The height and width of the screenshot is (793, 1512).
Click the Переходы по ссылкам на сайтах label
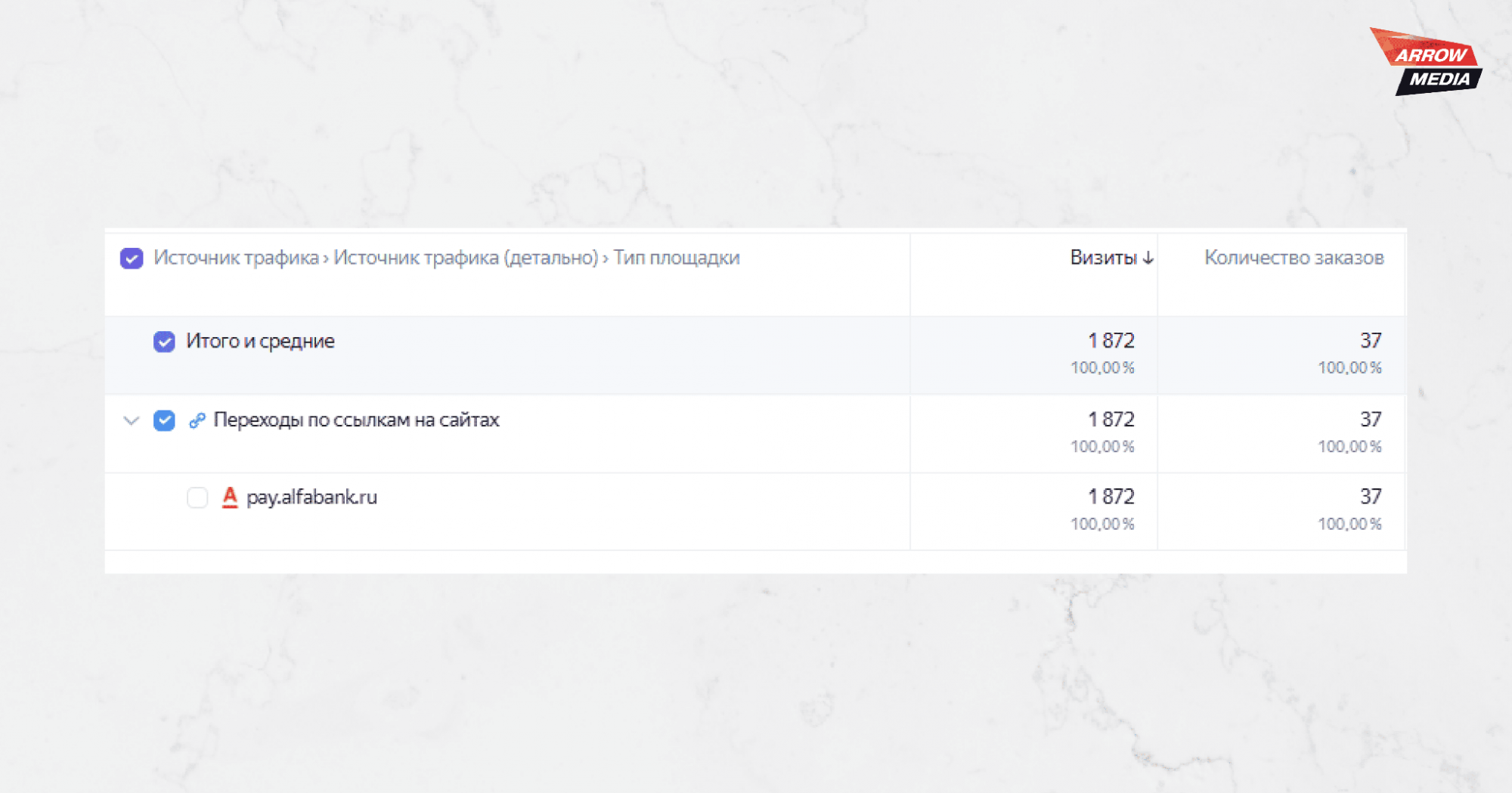point(356,420)
